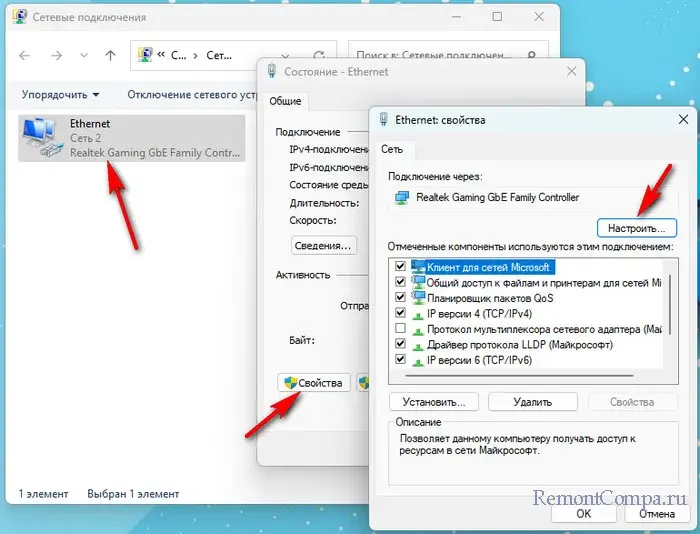The width and height of the screenshot is (700, 534).
Task: Click IP версии 4 protocol icon
Action: pos(418,315)
